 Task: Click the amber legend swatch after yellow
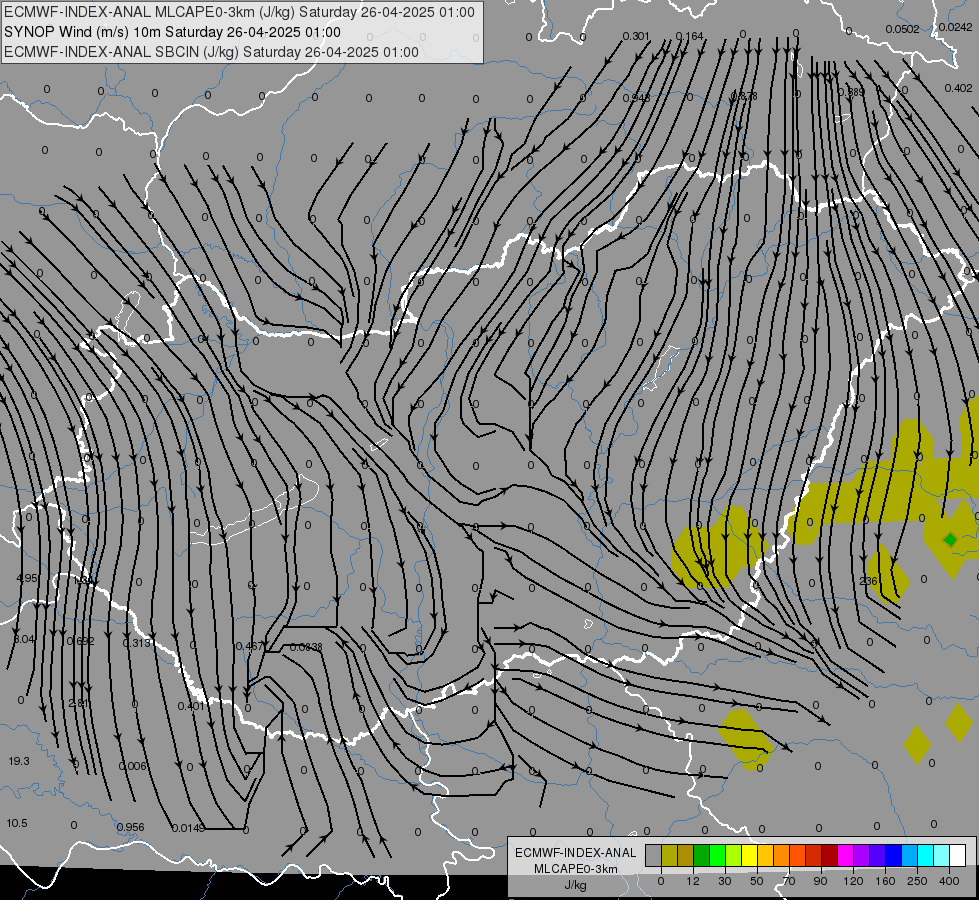pyautogui.click(x=765, y=855)
